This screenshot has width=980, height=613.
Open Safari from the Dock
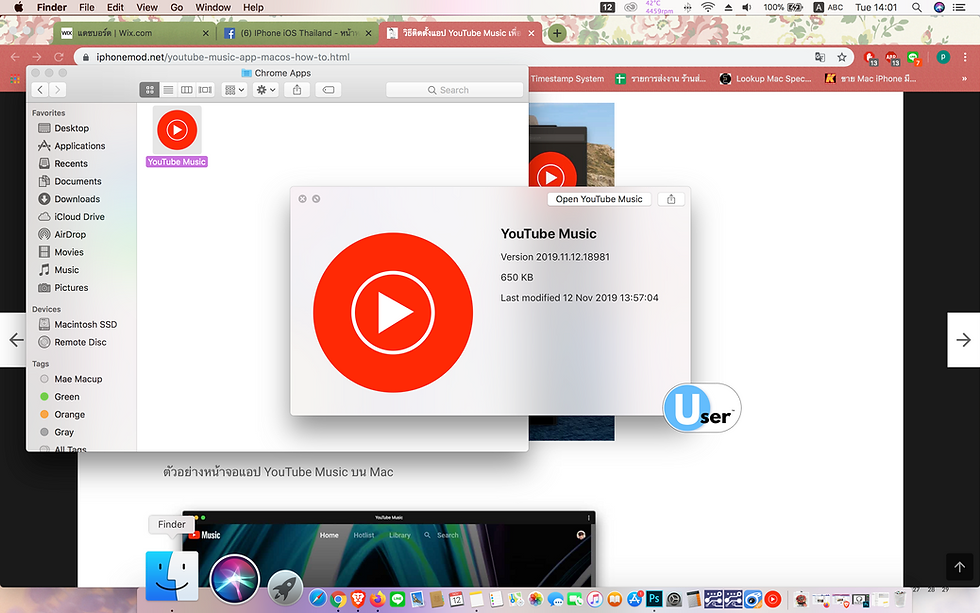coord(318,599)
